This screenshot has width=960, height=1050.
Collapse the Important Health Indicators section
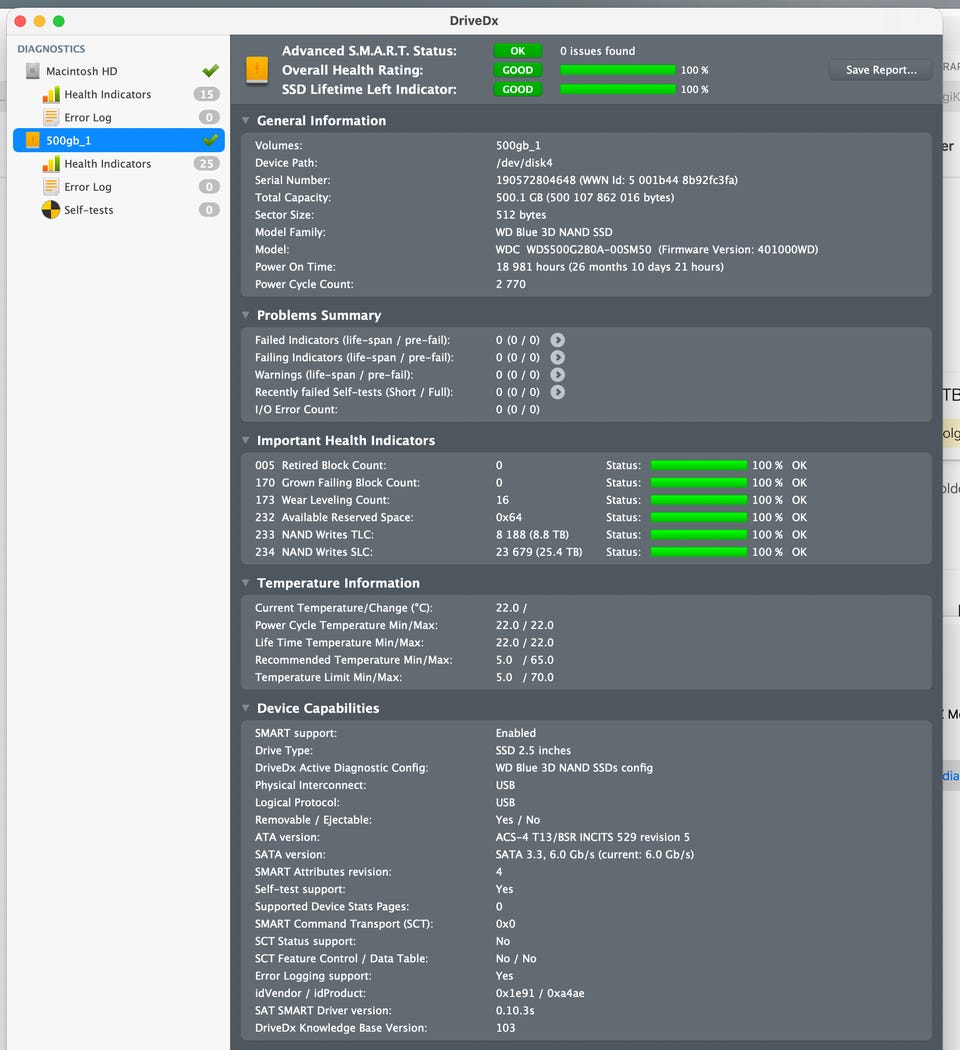pos(246,440)
